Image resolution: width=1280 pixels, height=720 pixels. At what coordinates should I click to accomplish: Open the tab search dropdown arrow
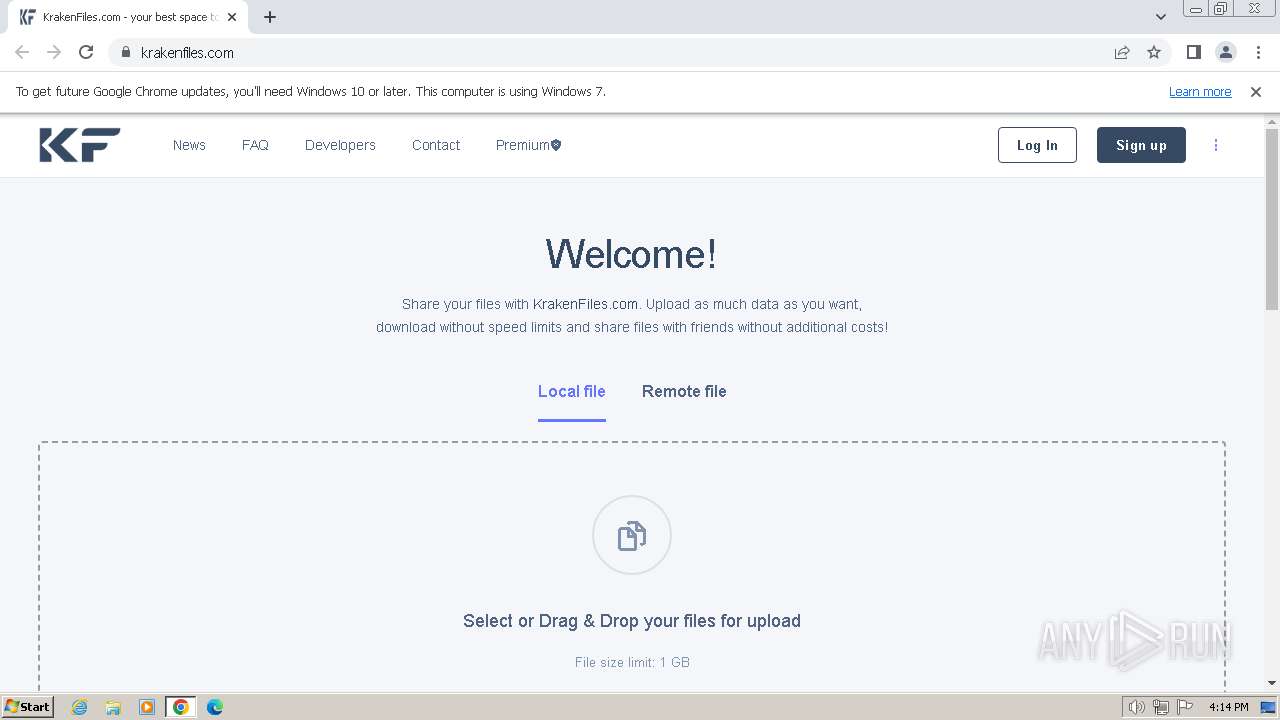tap(1161, 17)
